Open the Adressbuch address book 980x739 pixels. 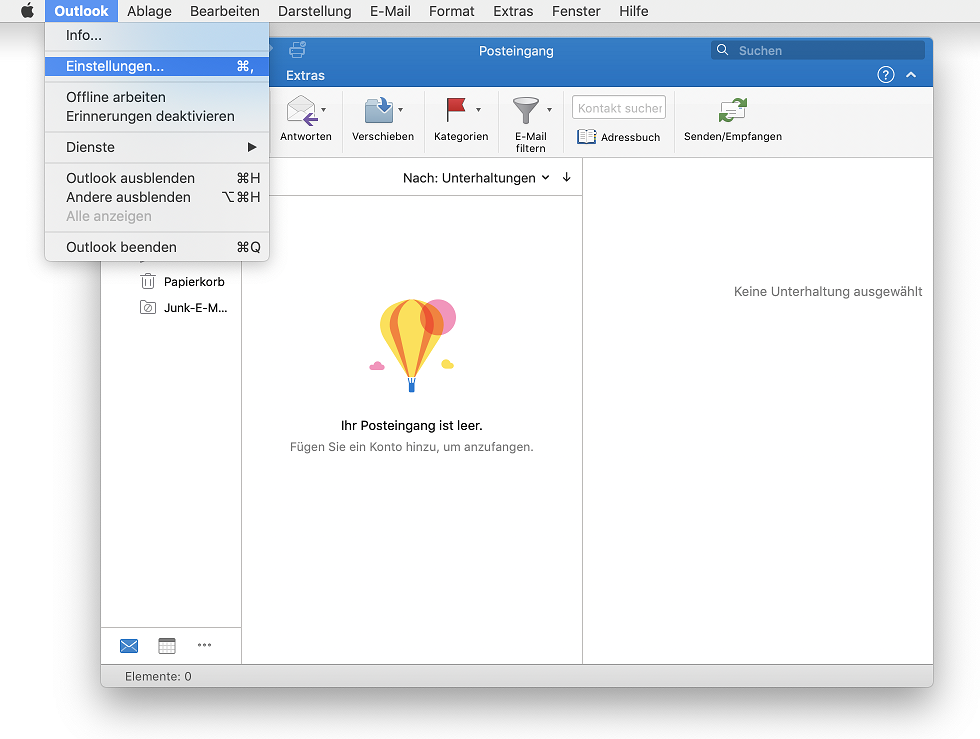[x=619, y=136]
